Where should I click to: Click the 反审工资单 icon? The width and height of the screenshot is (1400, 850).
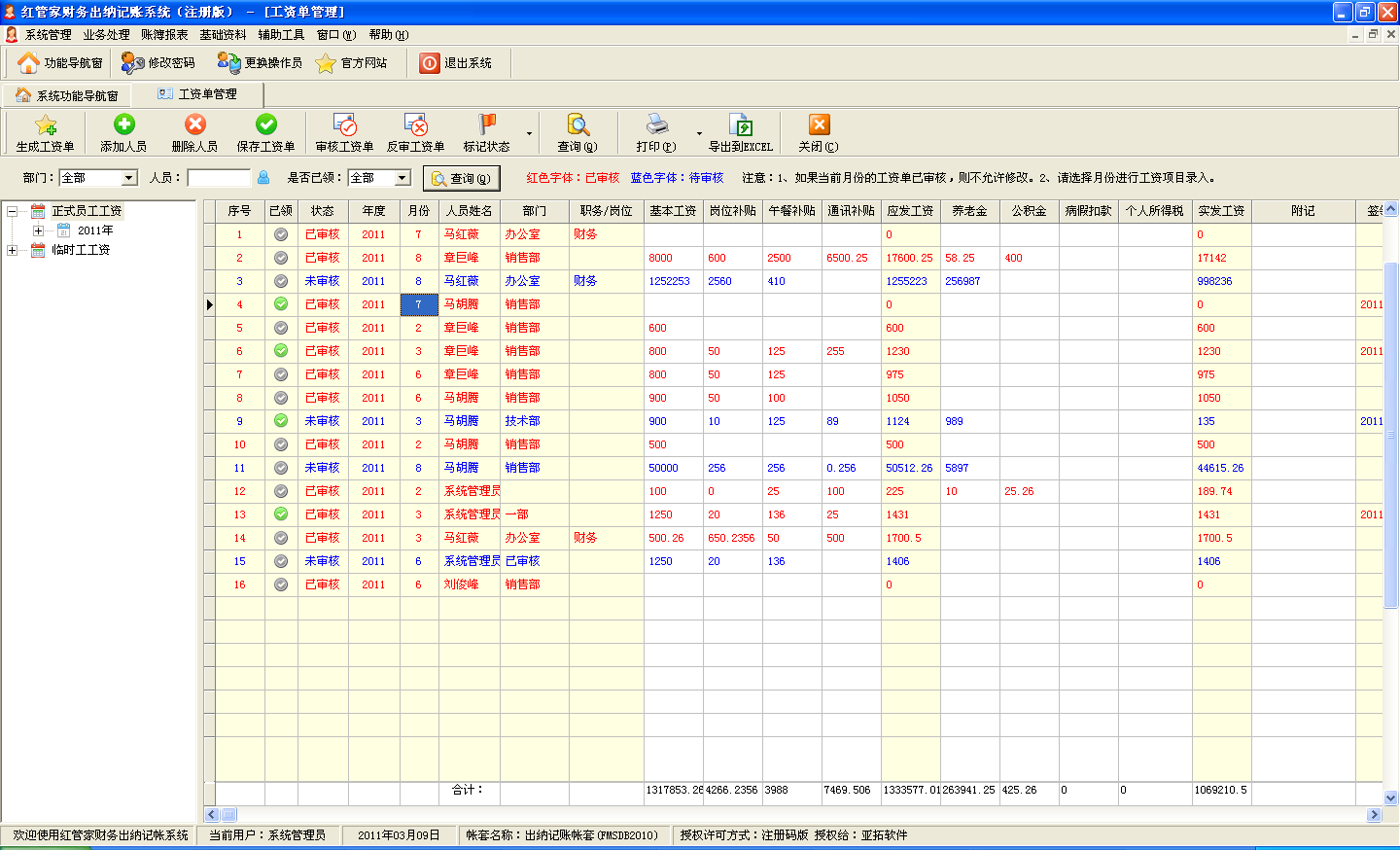click(415, 124)
